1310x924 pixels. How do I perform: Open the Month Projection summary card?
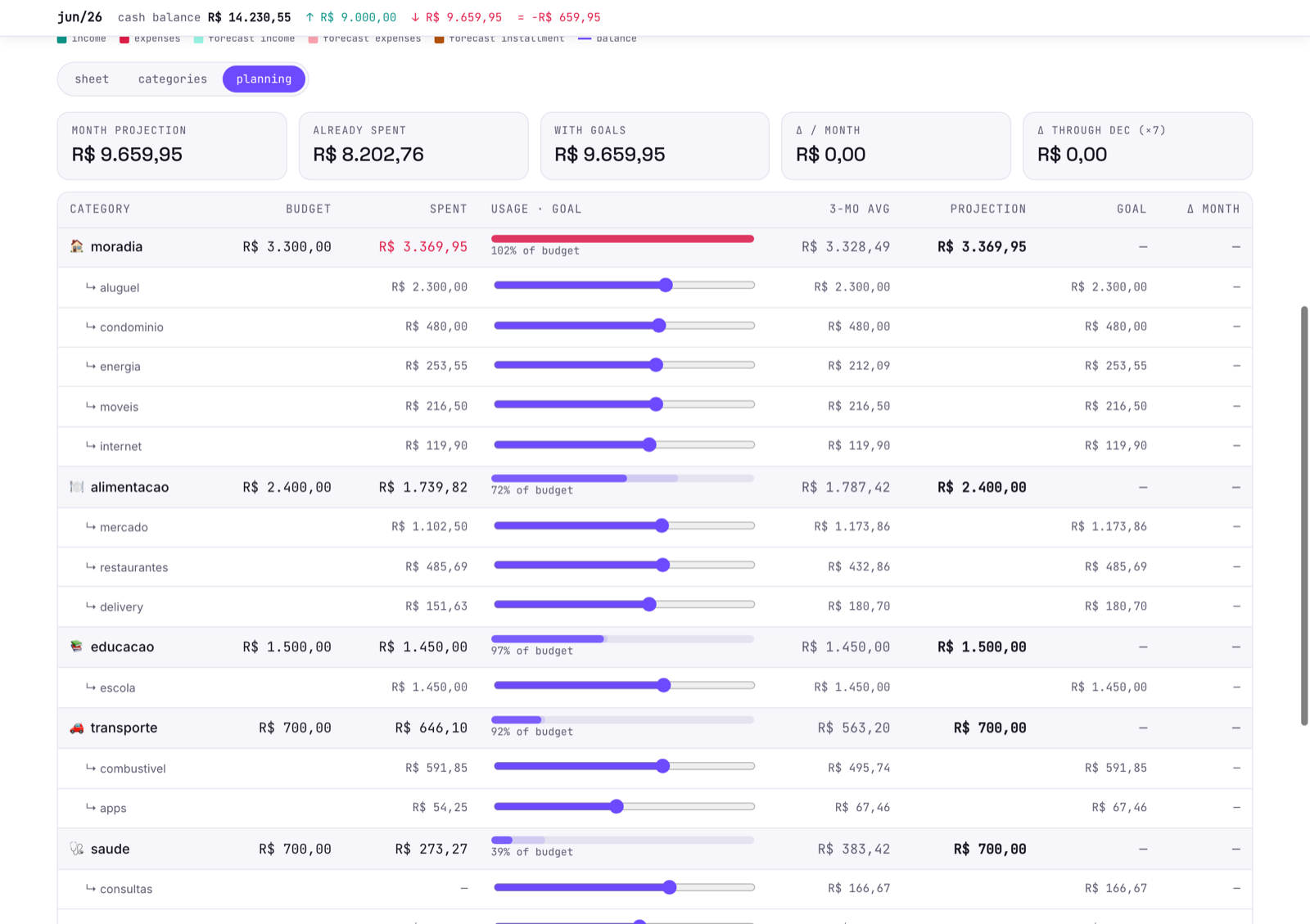coord(172,146)
